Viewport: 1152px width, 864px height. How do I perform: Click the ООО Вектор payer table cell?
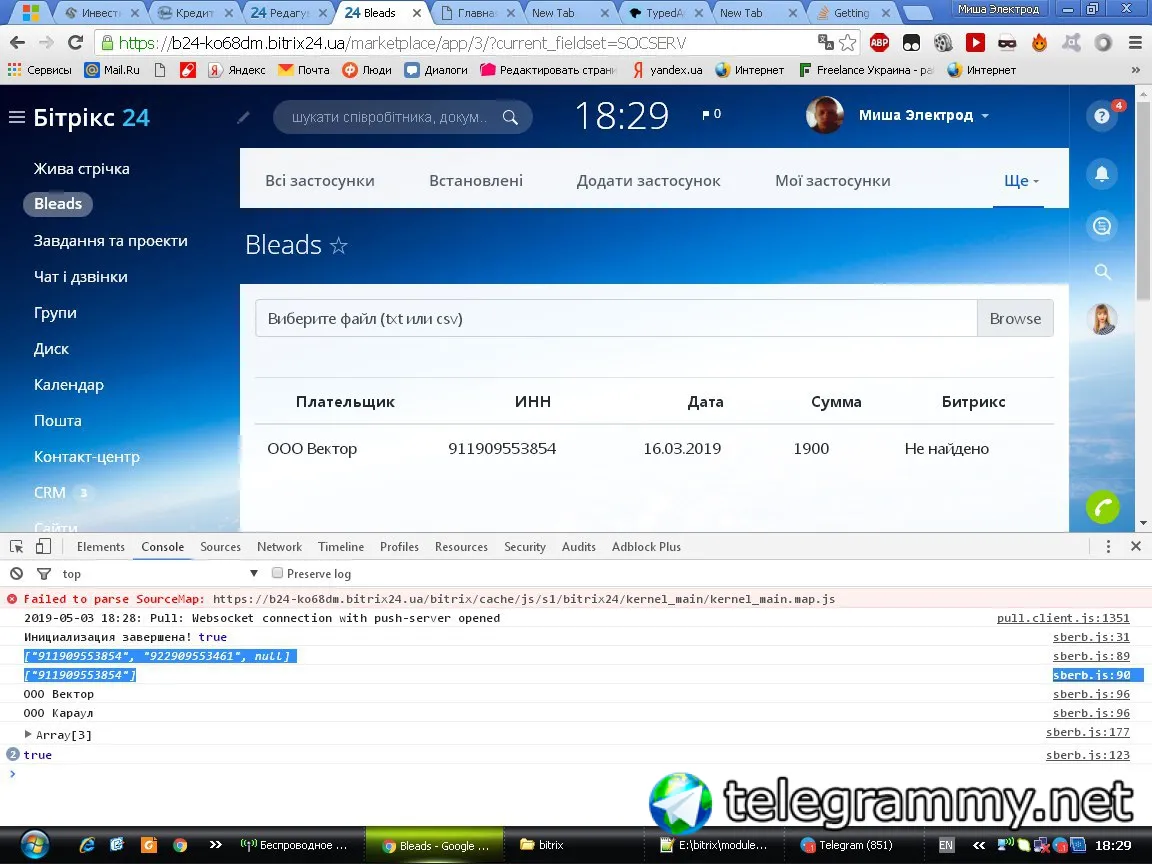point(312,448)
